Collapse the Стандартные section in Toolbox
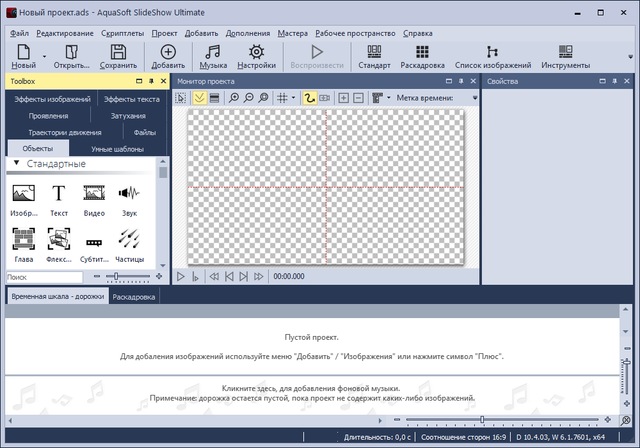 click(17, 164)
